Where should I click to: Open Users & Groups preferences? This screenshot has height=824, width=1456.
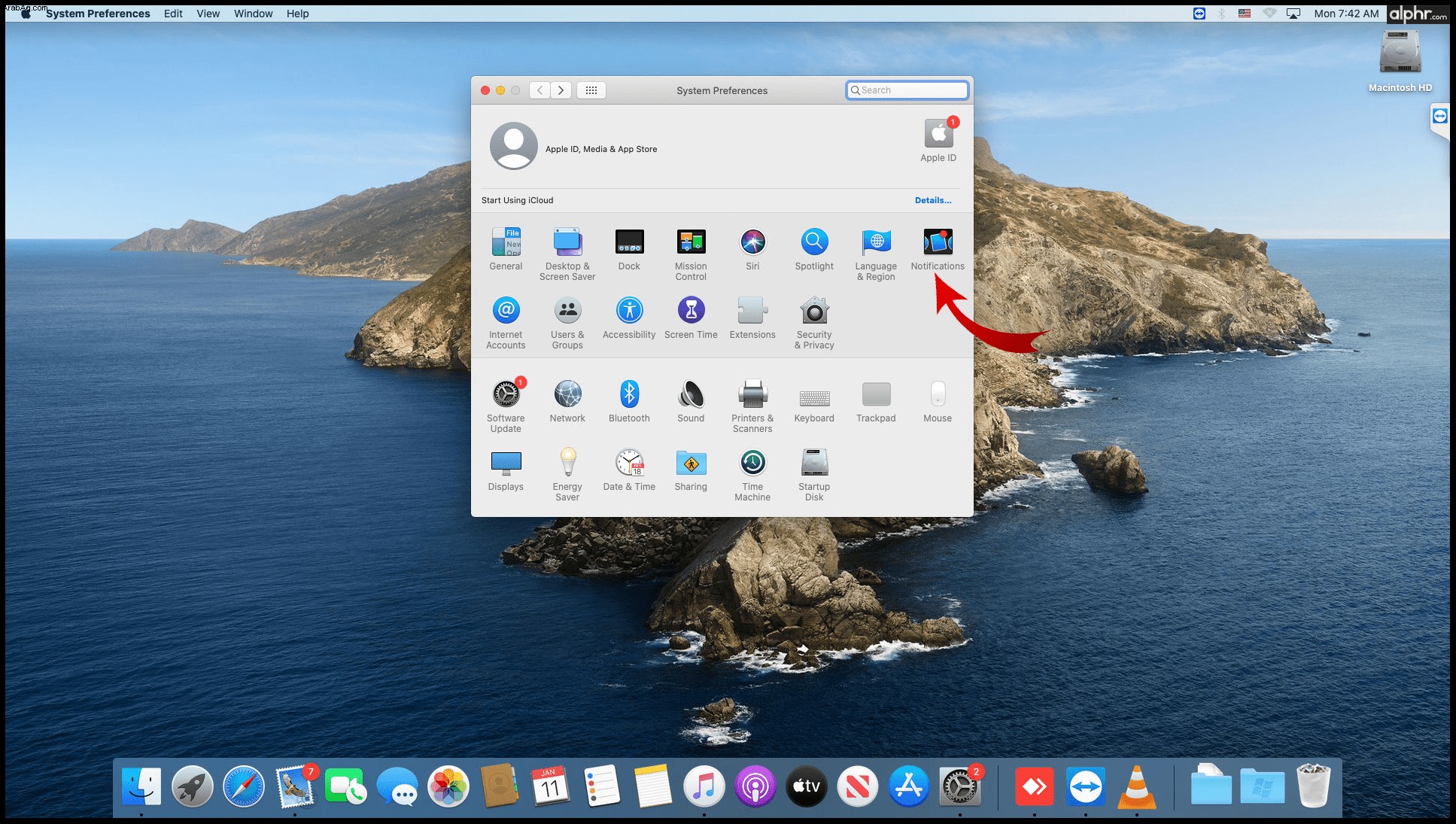(x=567, y=323)
